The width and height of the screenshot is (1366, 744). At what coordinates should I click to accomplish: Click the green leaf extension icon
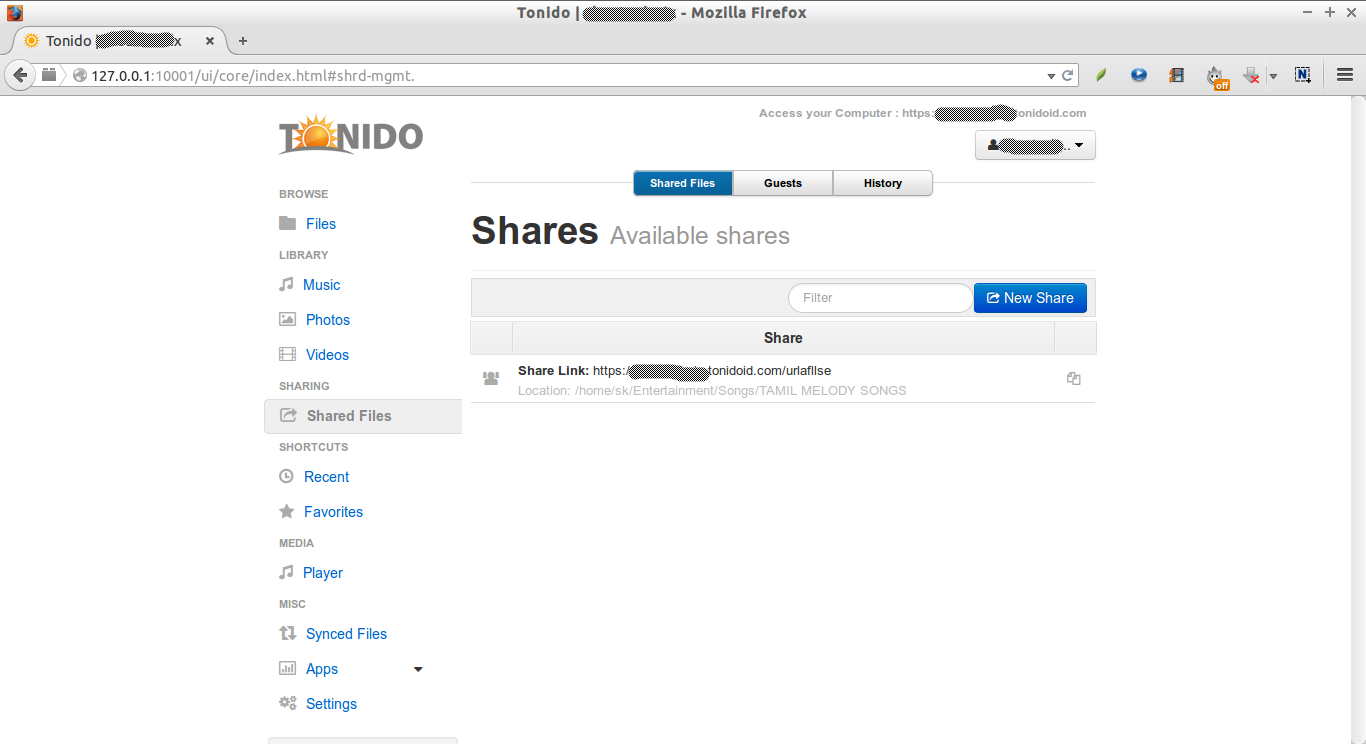click(1101, 75)
